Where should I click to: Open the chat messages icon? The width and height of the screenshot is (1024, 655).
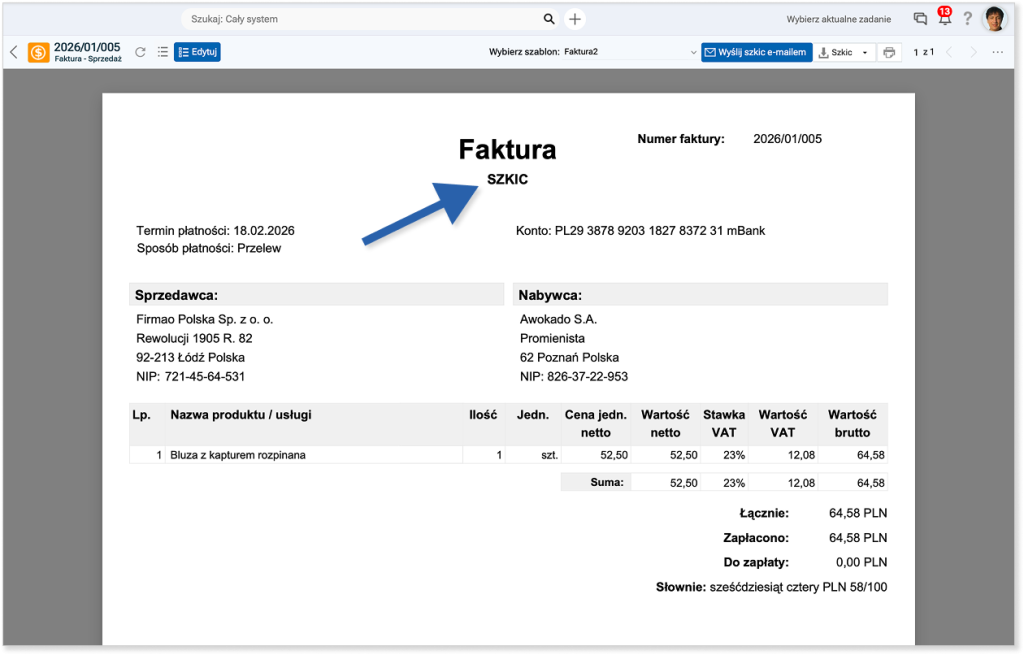click(920, 19)
